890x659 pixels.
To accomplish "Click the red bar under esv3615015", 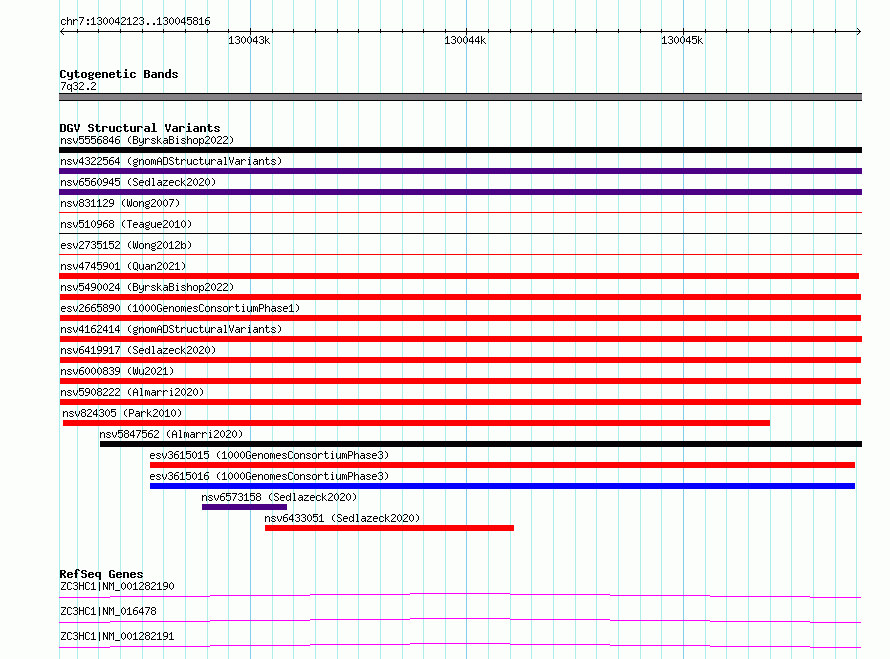I will tap(502, 465).
